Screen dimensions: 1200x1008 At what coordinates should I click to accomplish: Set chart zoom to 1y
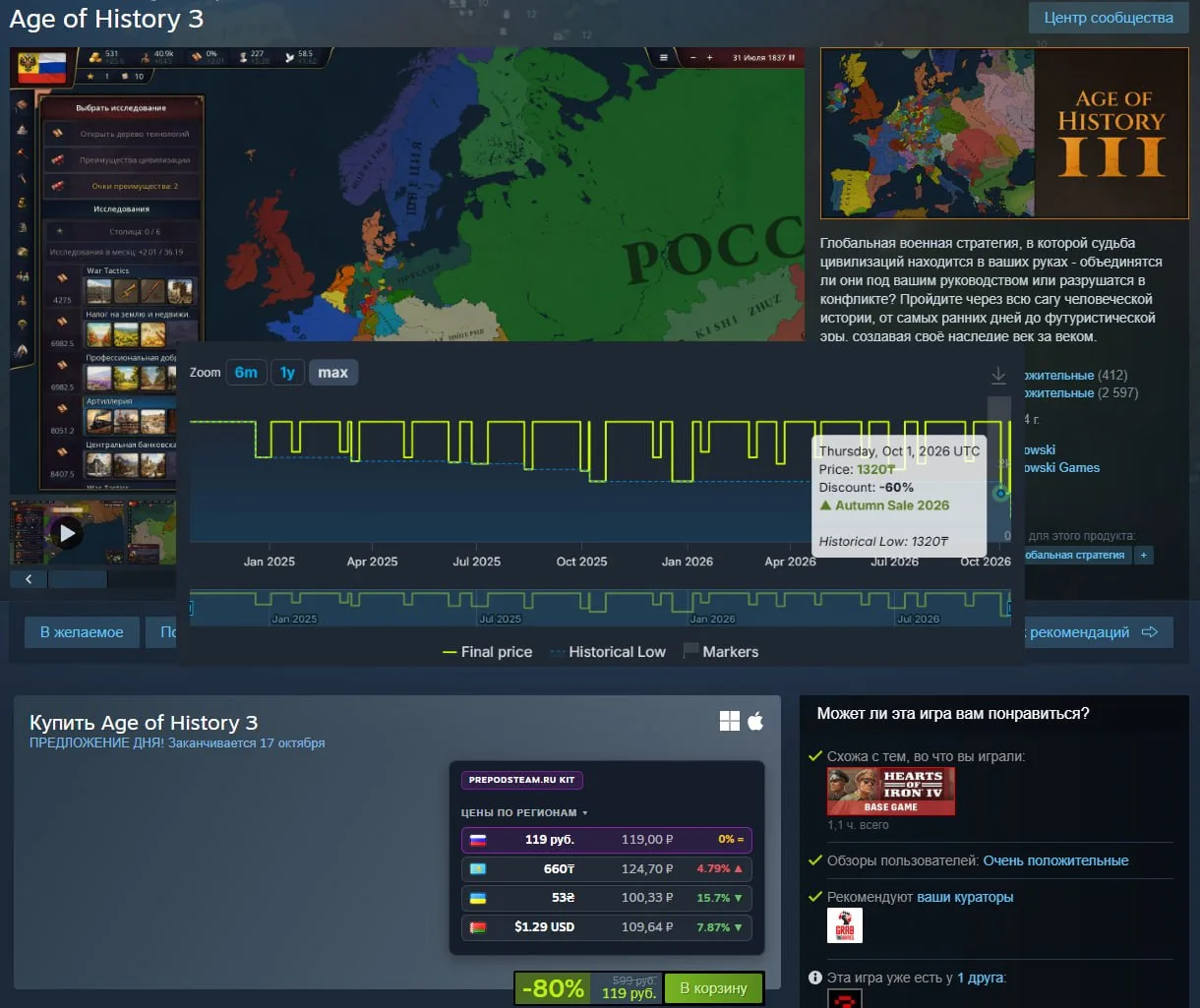pos(287,373)
